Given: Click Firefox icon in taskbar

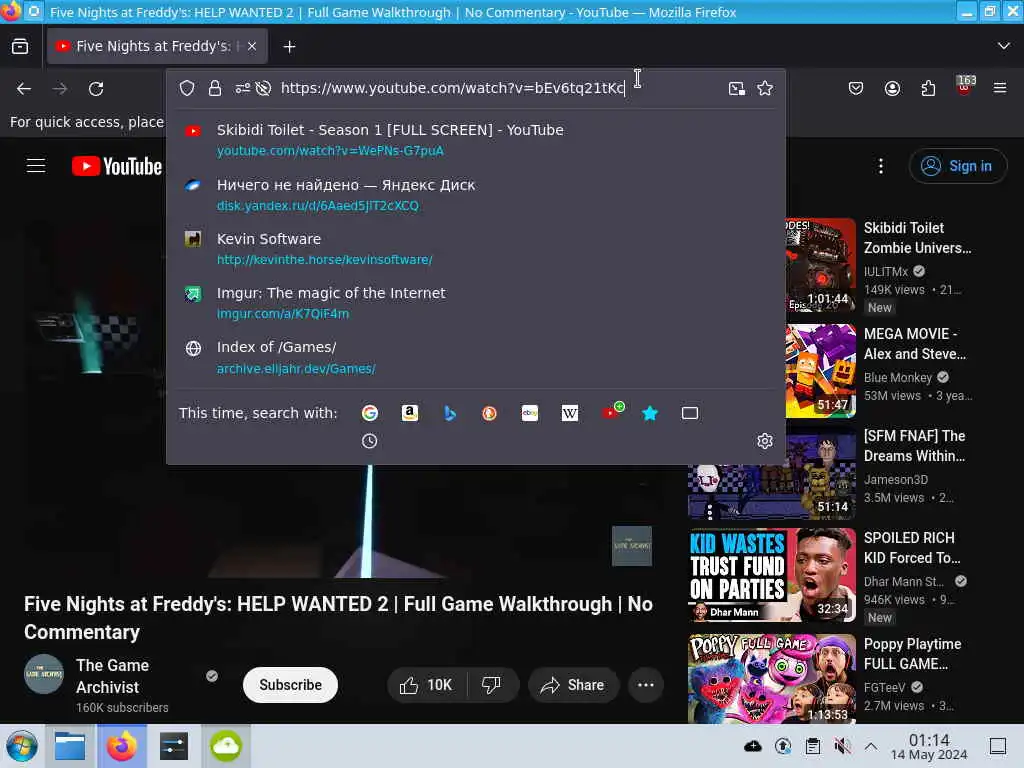Looking at the screenshot, I should click(122, 746).
